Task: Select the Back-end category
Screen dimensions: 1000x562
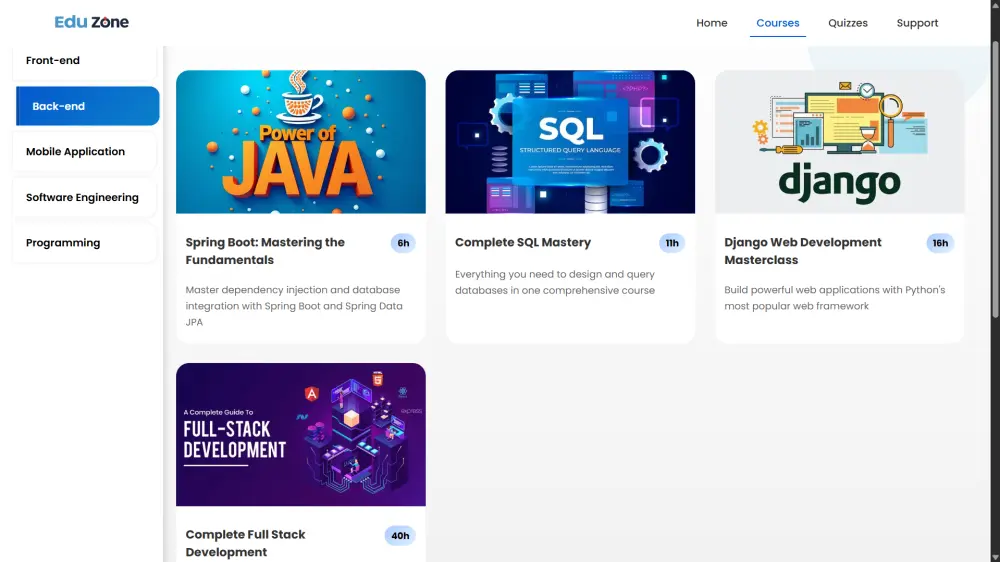Action: coord(87,106)
